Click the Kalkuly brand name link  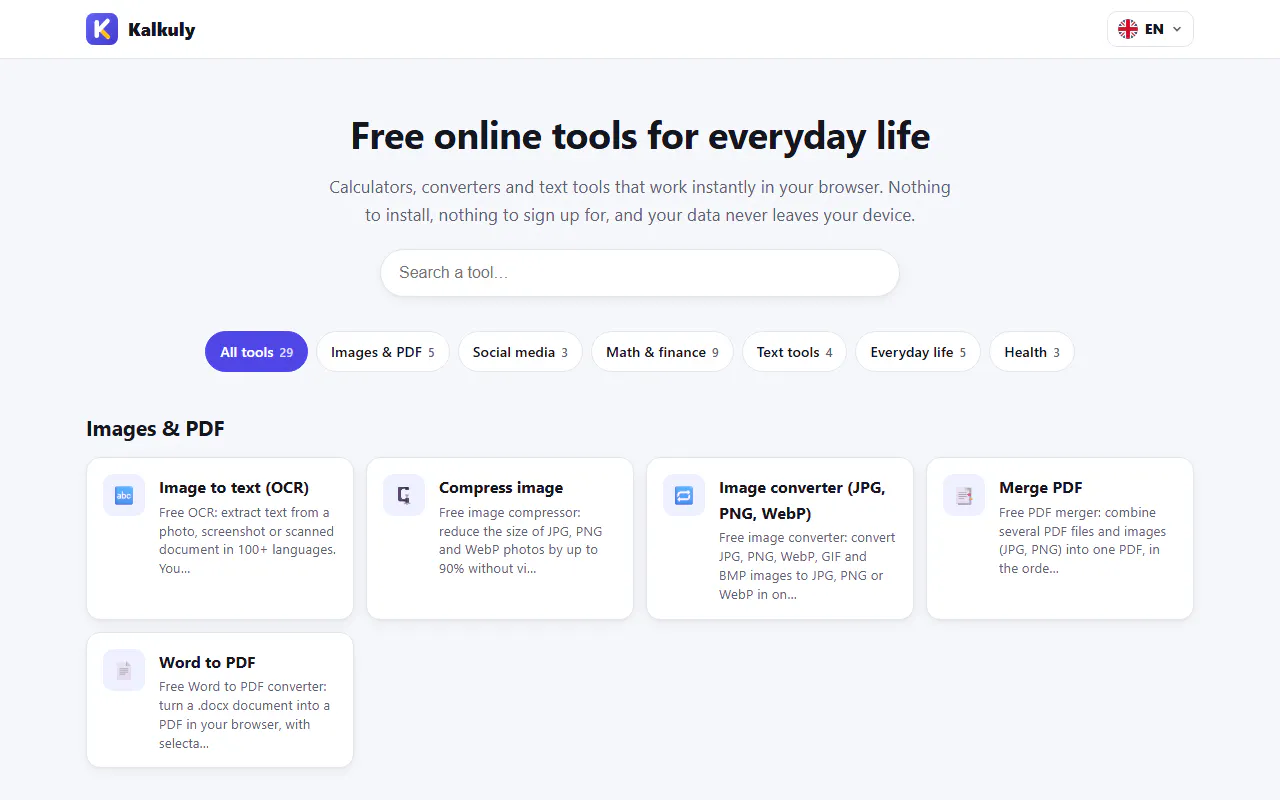161,30
